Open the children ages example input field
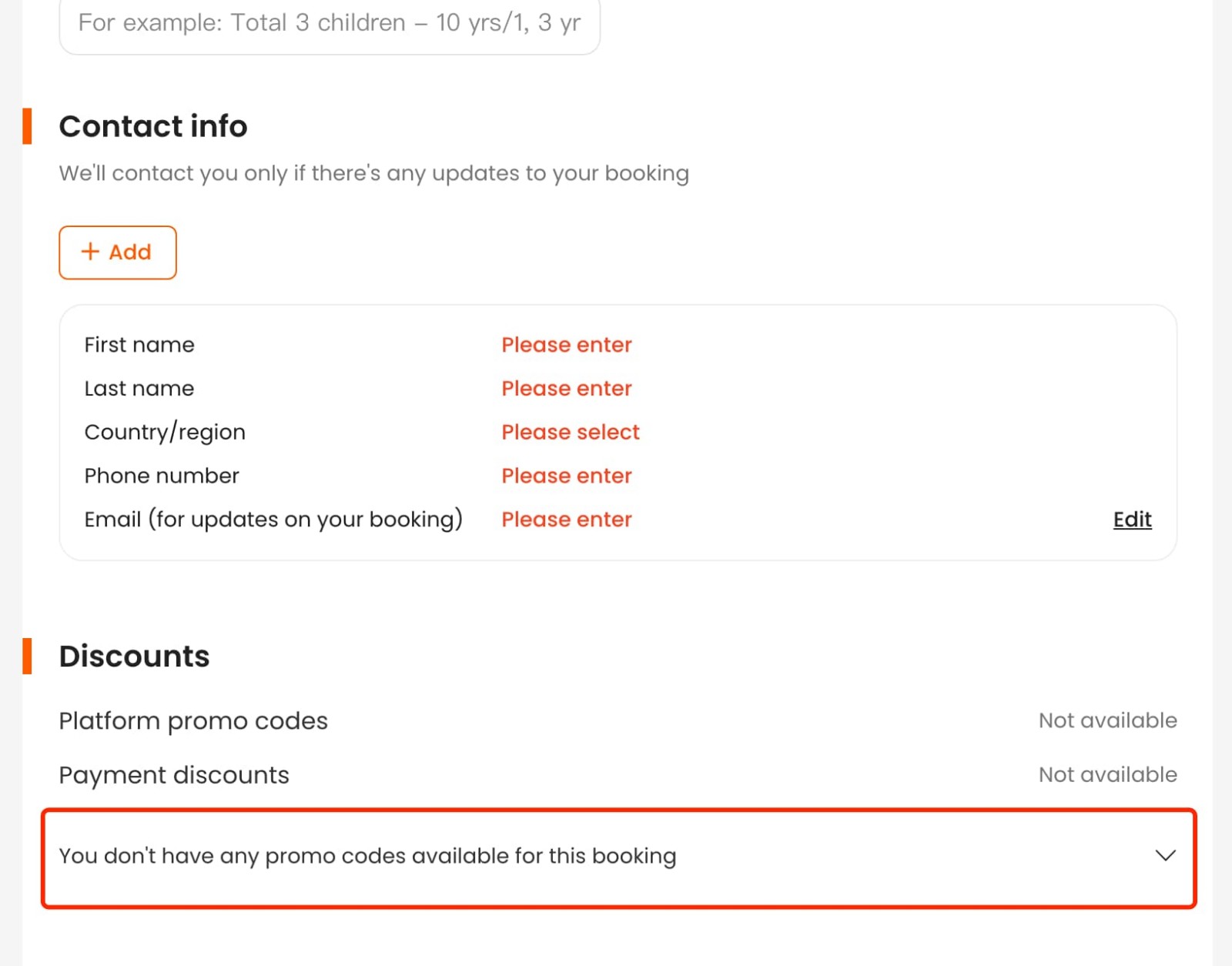This screenshot has width=1232, height=966. (x=330, y=23)
